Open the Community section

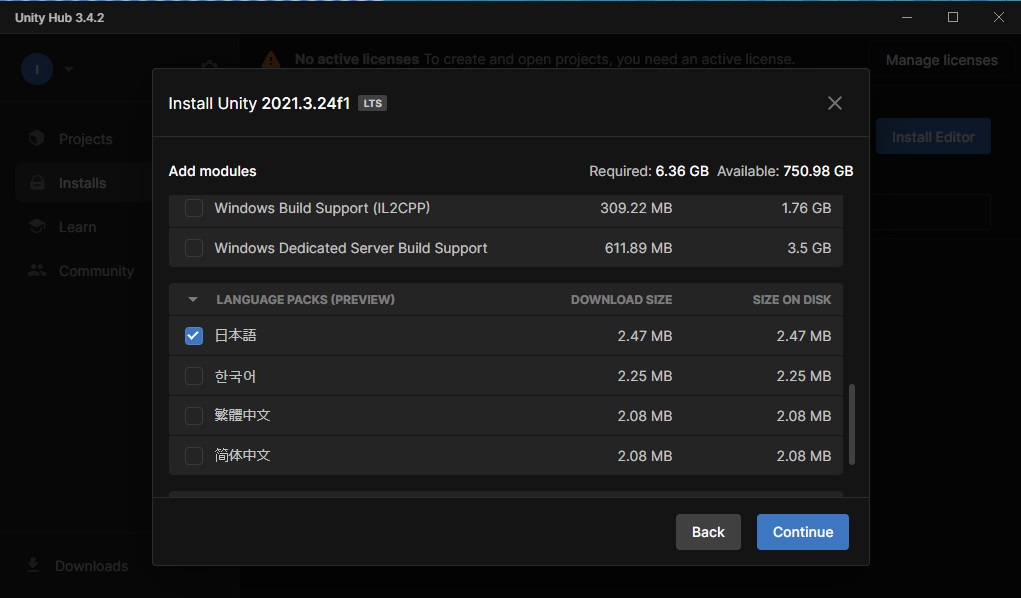coord(96,271)
